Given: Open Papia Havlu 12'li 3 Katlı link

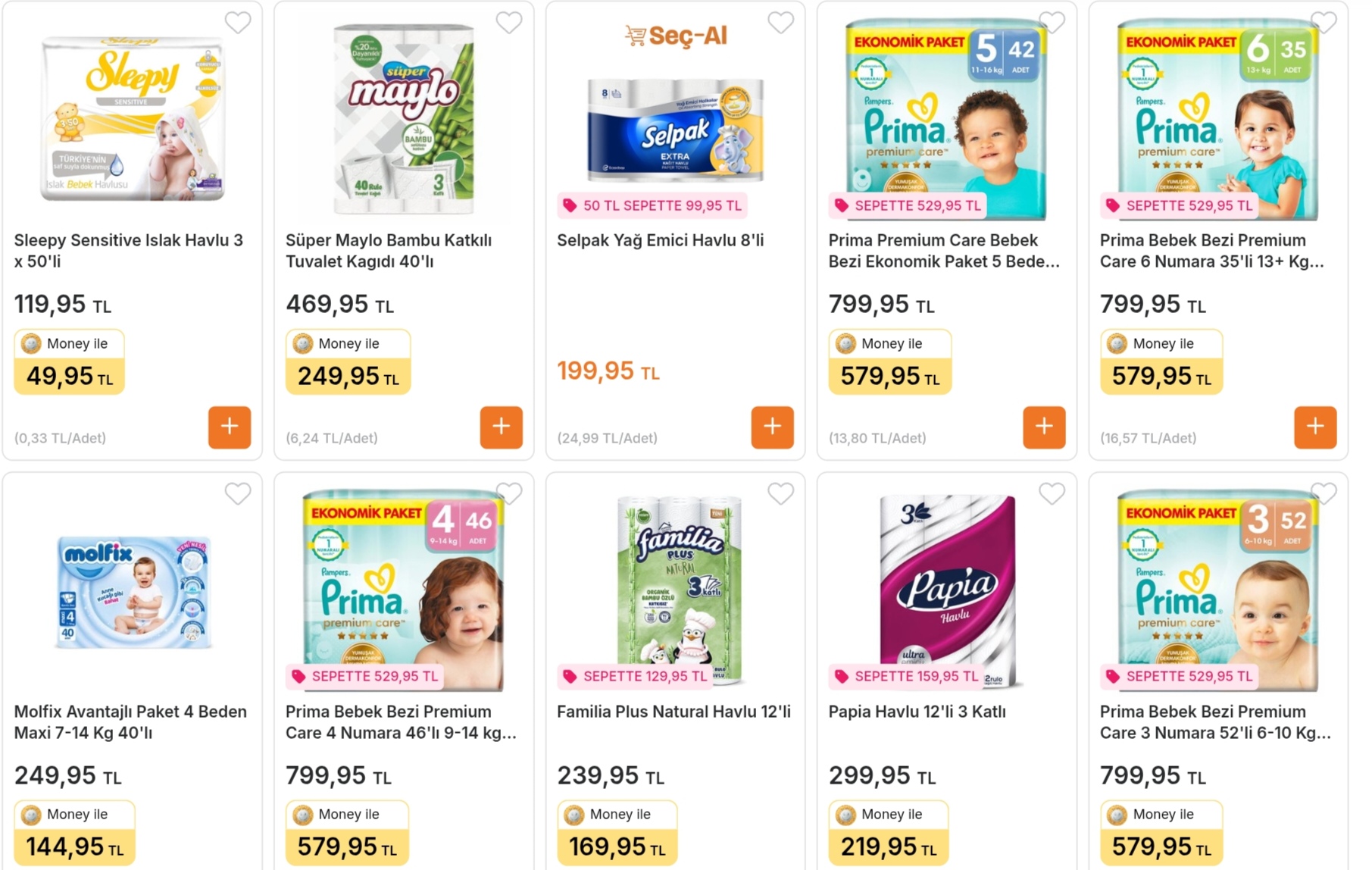Looking at the screenshot, I should [917, 712].
